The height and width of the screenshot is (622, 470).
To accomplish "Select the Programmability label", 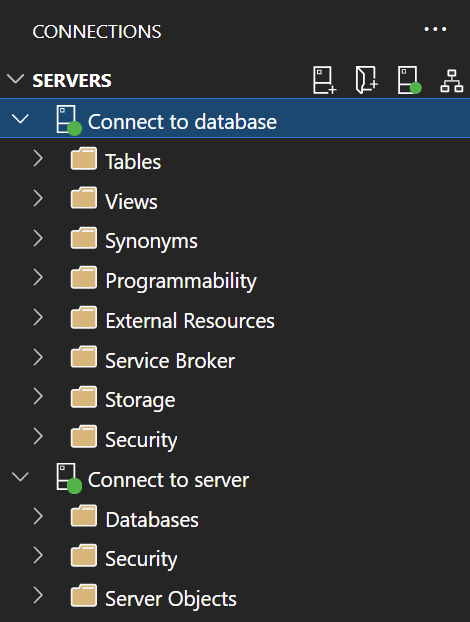I will [181, 281].
